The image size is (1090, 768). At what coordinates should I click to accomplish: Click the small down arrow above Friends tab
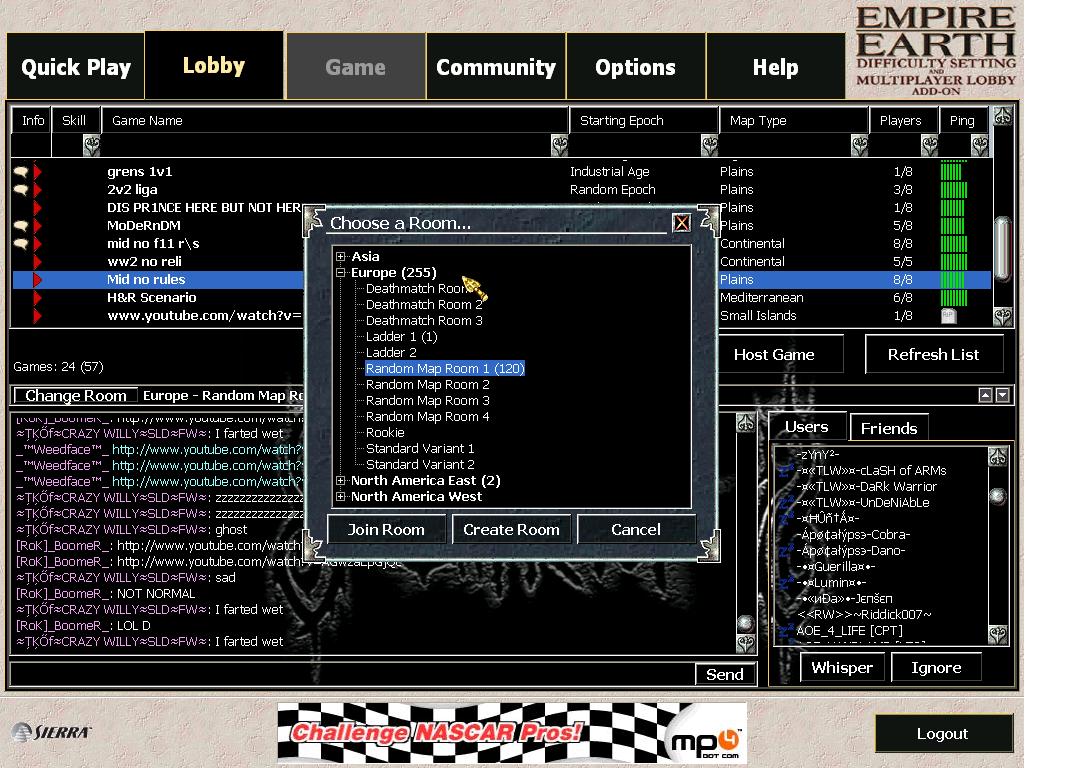pos(1002,395)
